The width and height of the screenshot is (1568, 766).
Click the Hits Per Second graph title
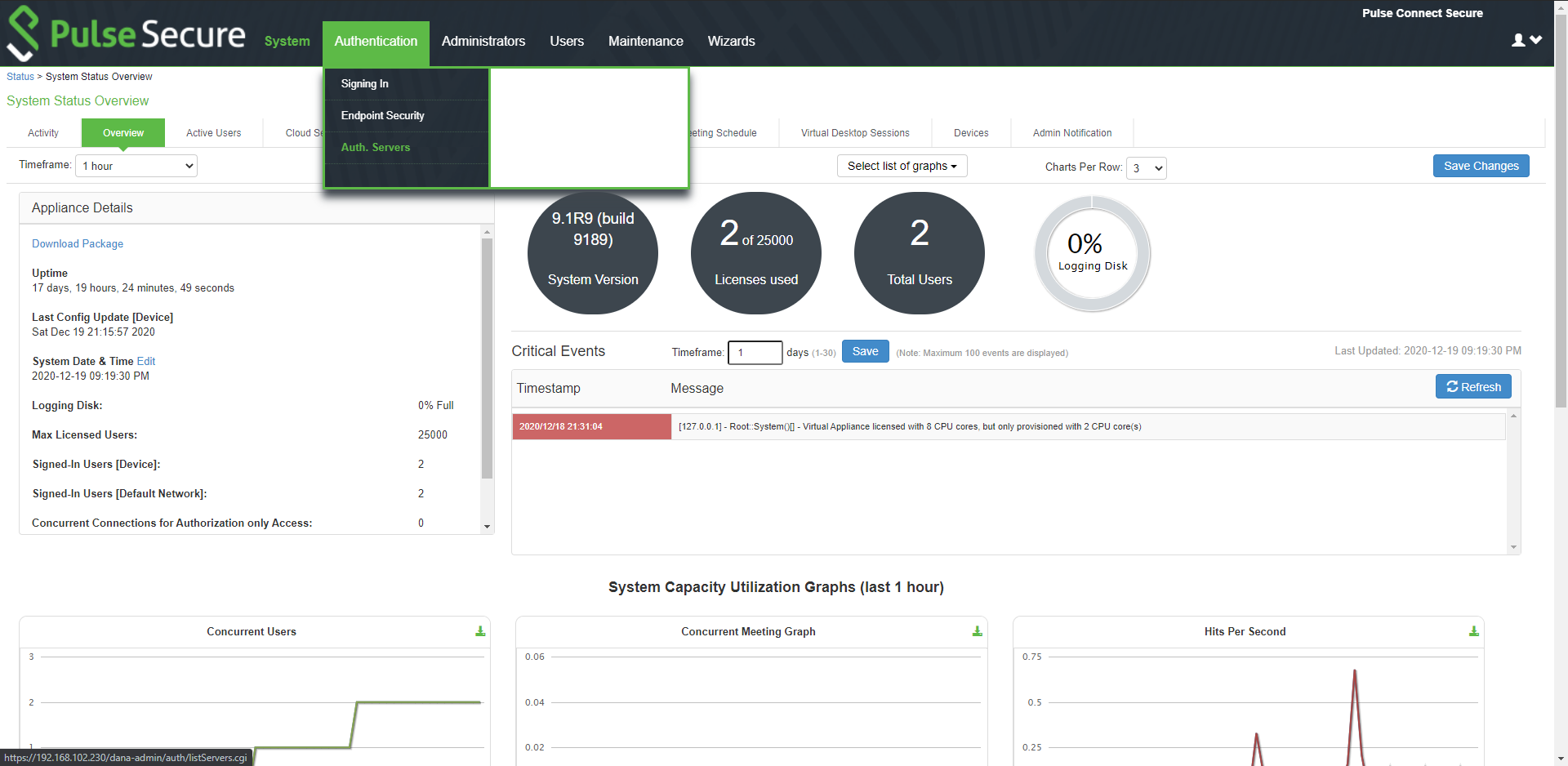coord(1245,631)
